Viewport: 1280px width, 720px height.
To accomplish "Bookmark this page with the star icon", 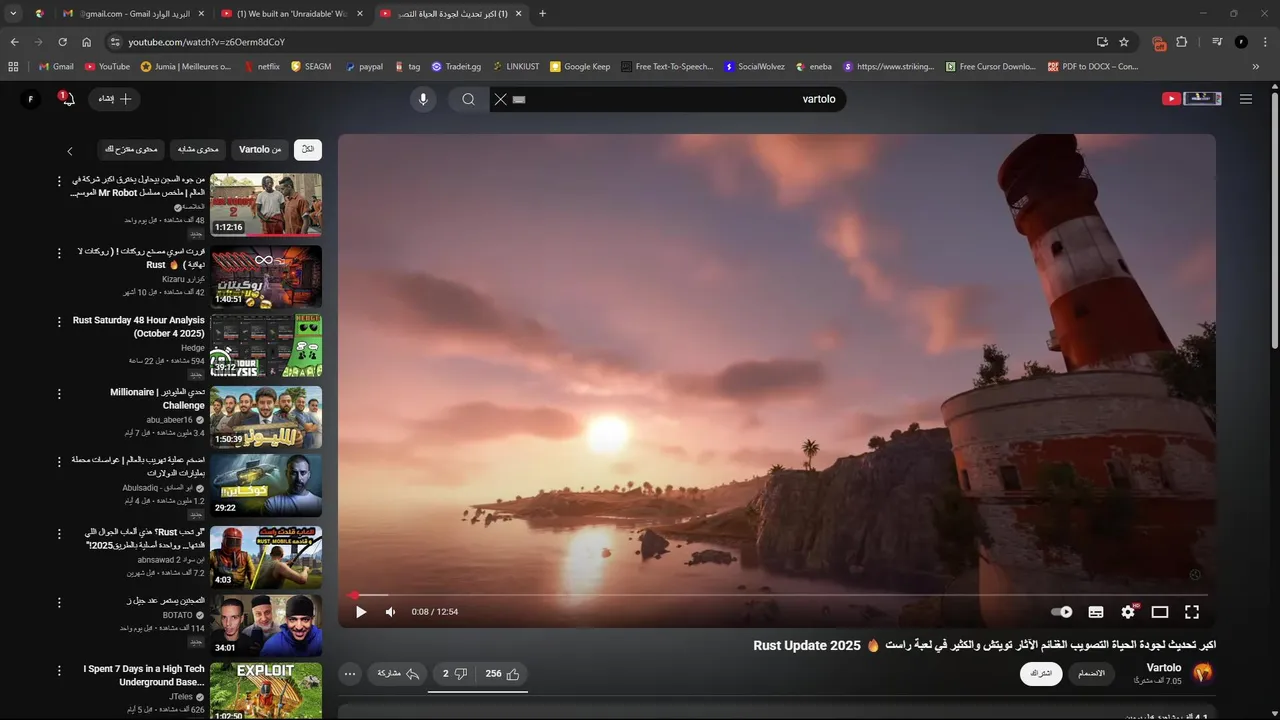I will pyautogui.click(x=1124, y=42).
